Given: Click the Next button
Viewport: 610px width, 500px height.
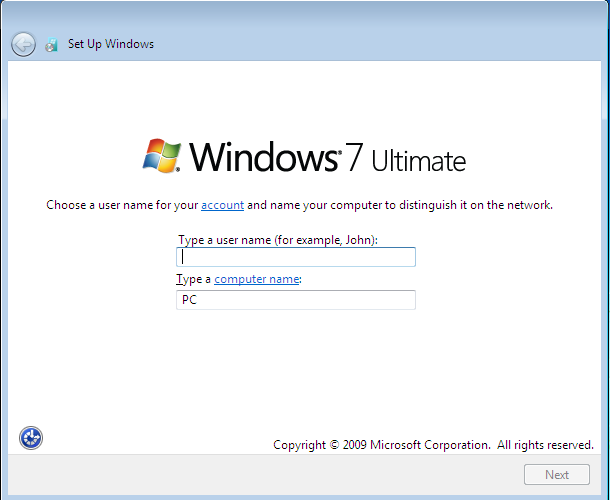Looking at the screenshot, I should tap(557, 474).
